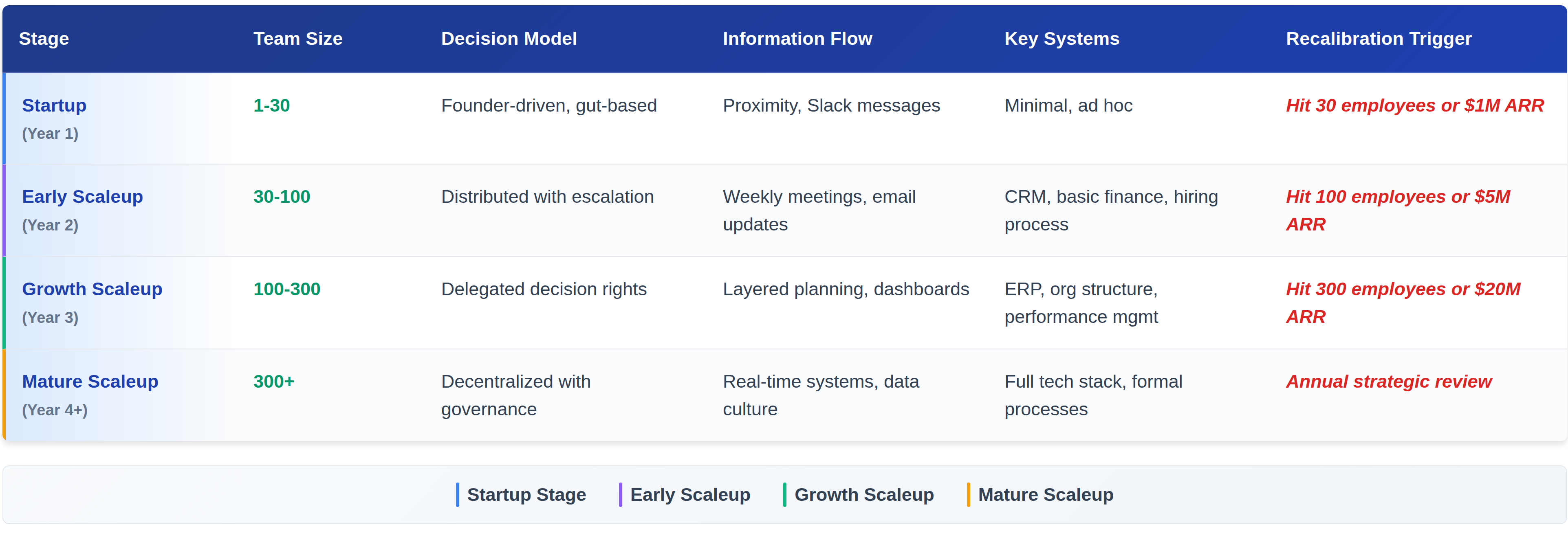Click the 'Minimal, ad hoc' systems cell
Screen dimensions: 1568x533
1068,106
